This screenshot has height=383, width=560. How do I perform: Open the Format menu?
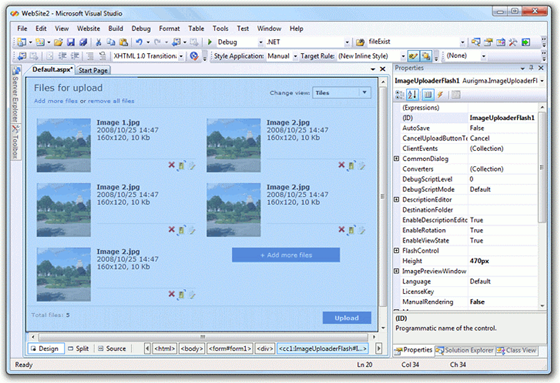169,29
